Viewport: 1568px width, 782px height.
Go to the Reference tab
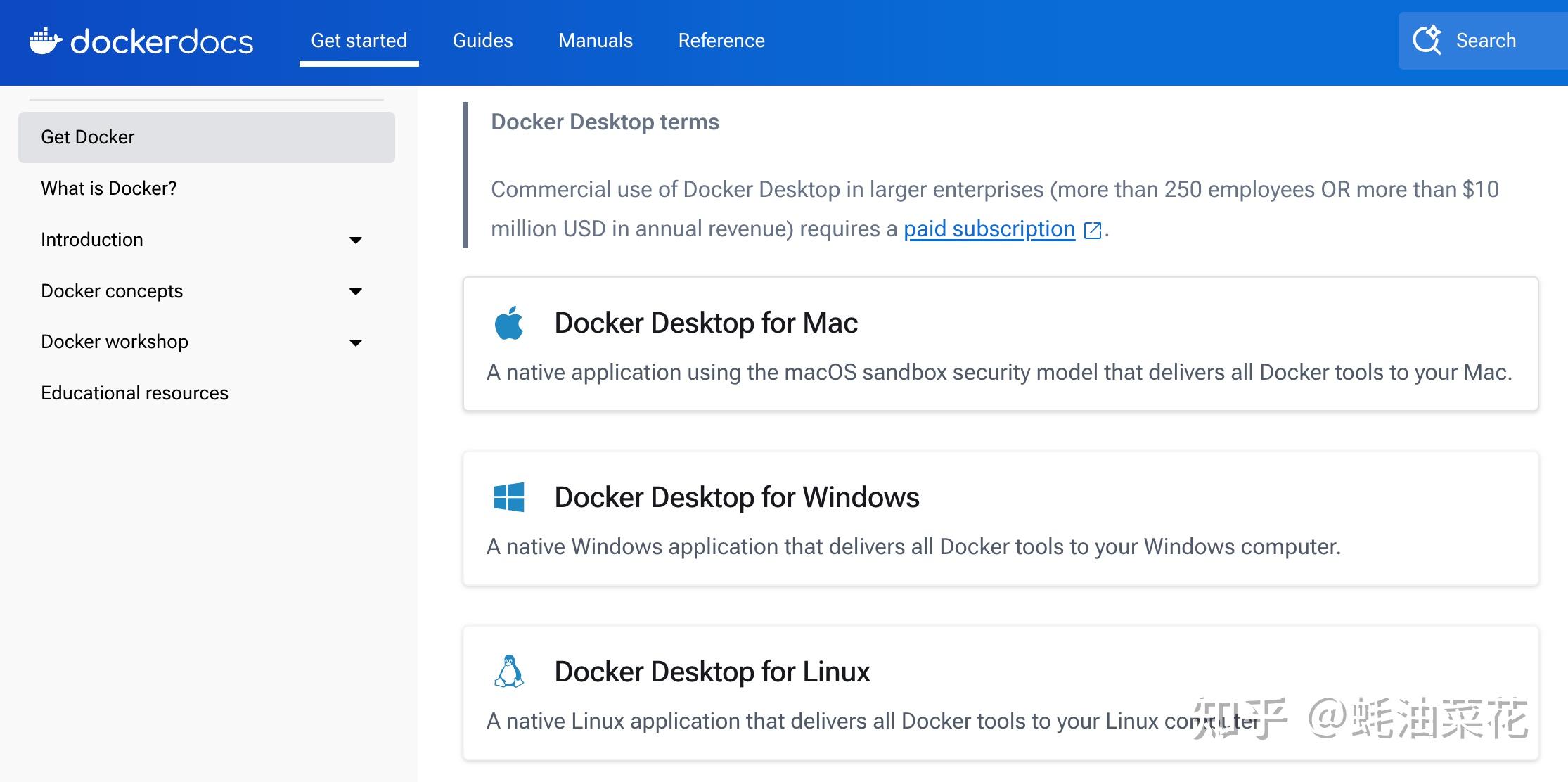click(x=721, y=41)
